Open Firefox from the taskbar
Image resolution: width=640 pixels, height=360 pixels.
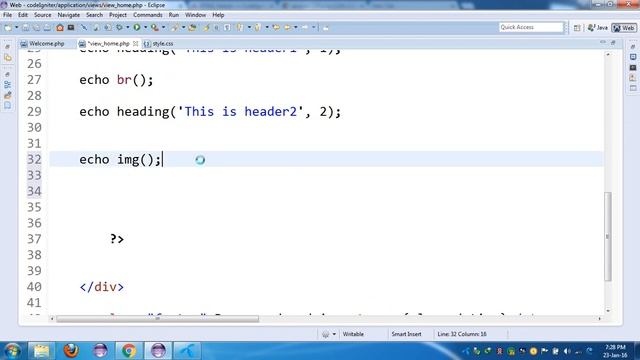[71, 351]
